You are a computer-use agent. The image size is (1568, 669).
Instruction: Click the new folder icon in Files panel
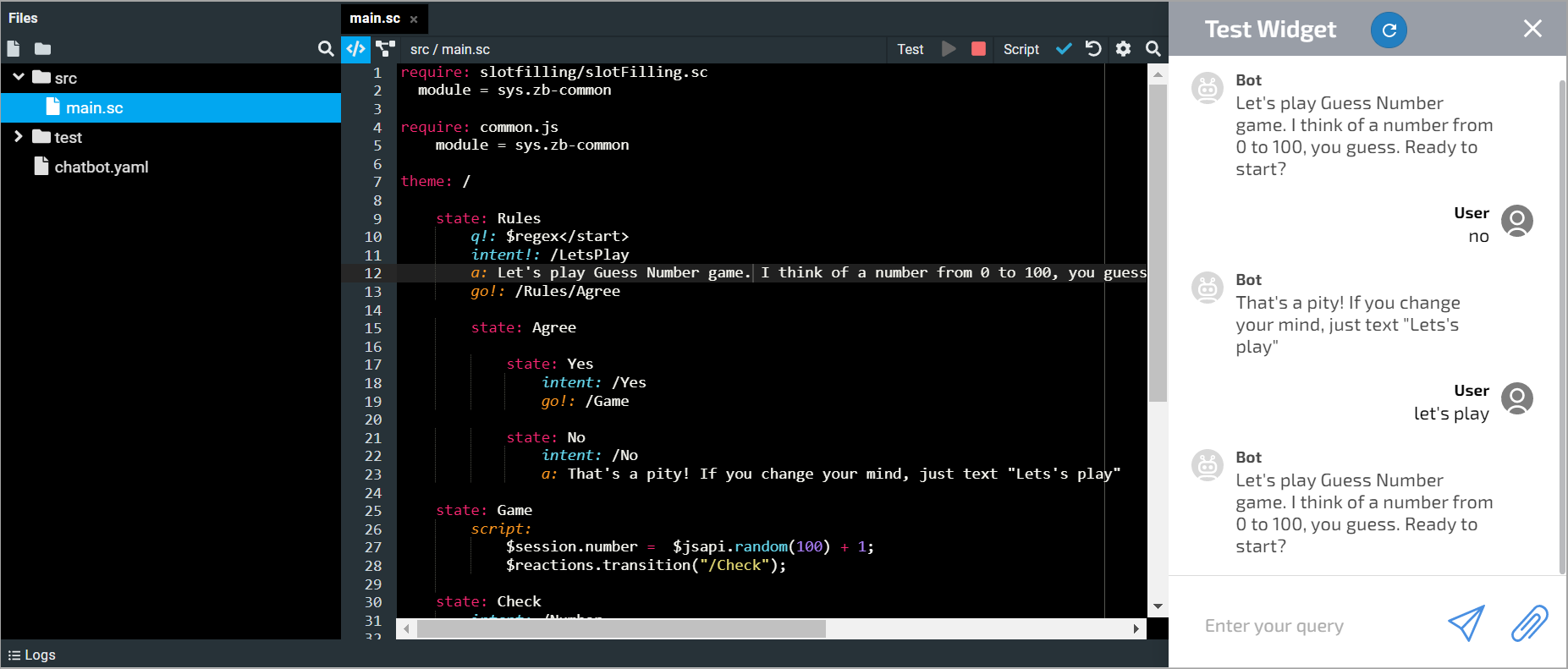coord(43,49)
